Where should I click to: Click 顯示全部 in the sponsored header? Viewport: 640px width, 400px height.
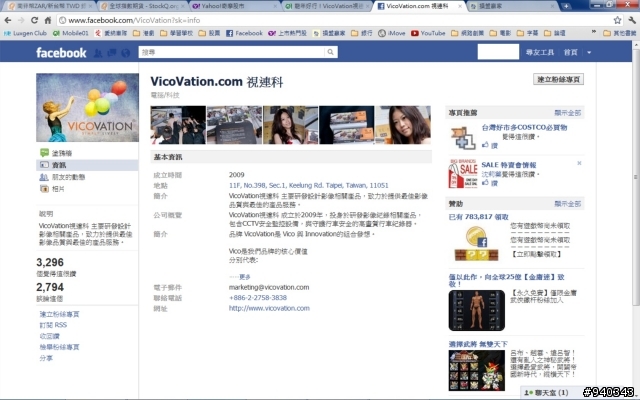click(x=567, y=204)
